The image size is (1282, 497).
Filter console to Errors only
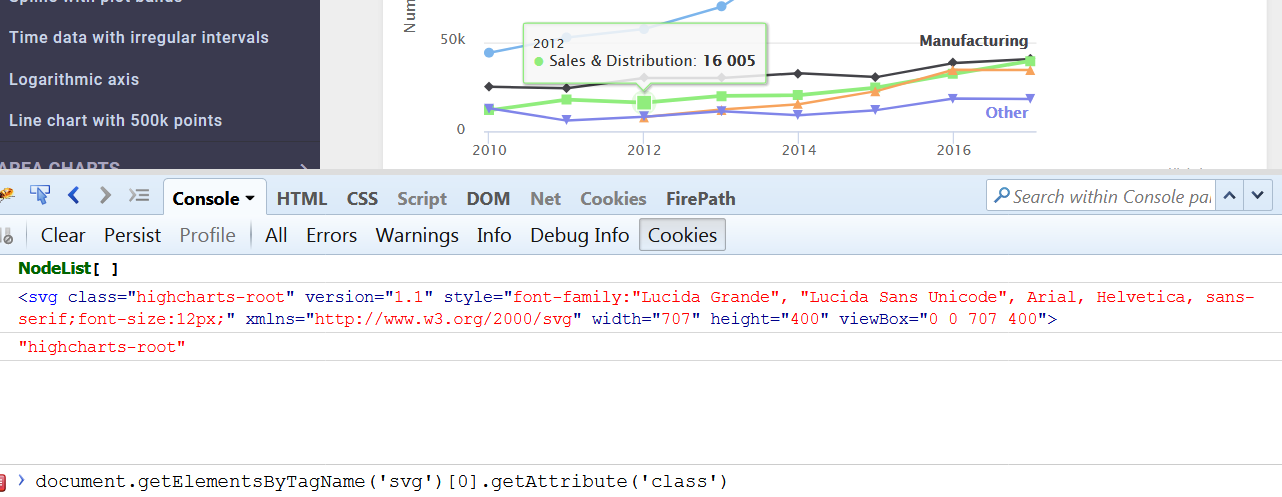coord(331,235)
